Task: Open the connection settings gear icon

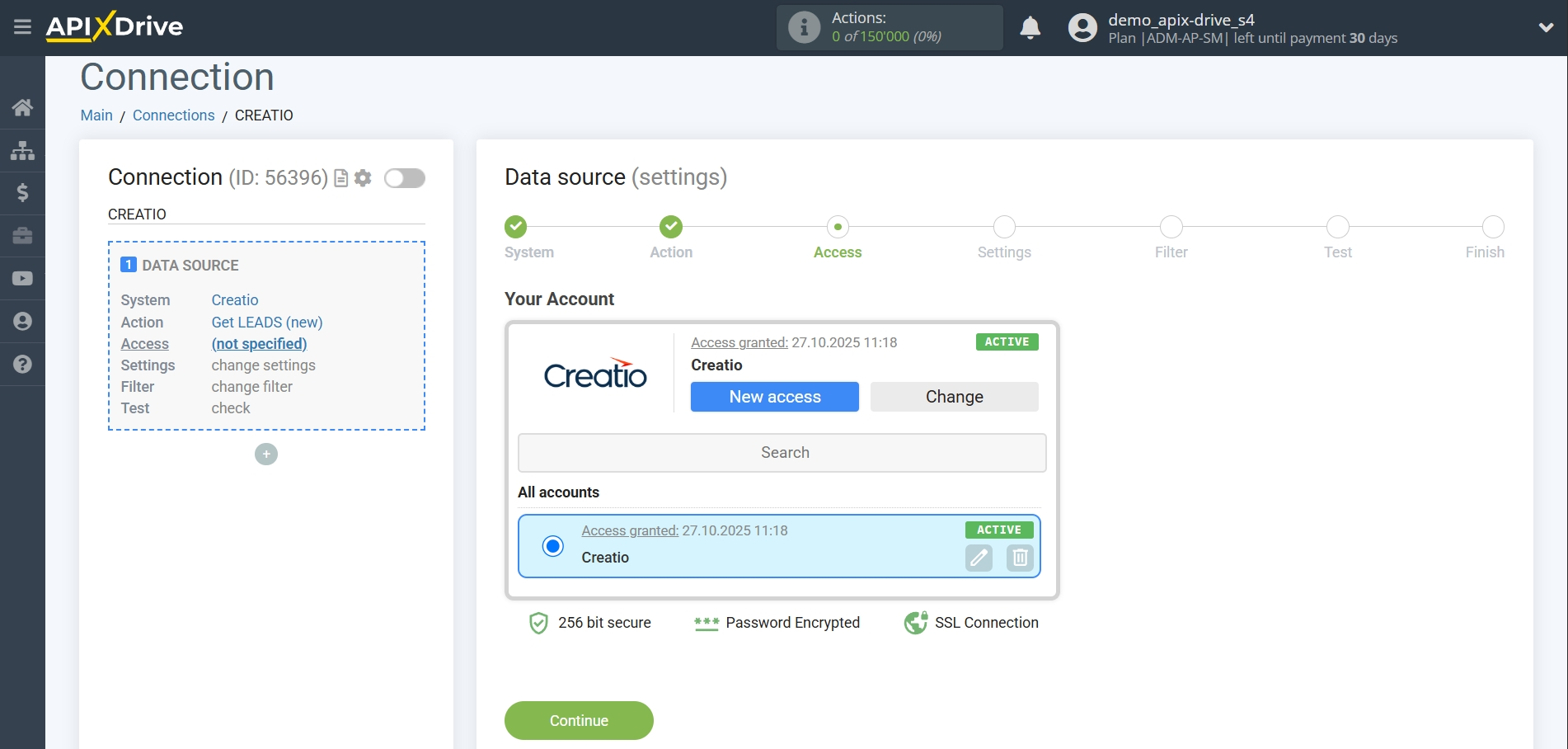Action: click(363, 178)
